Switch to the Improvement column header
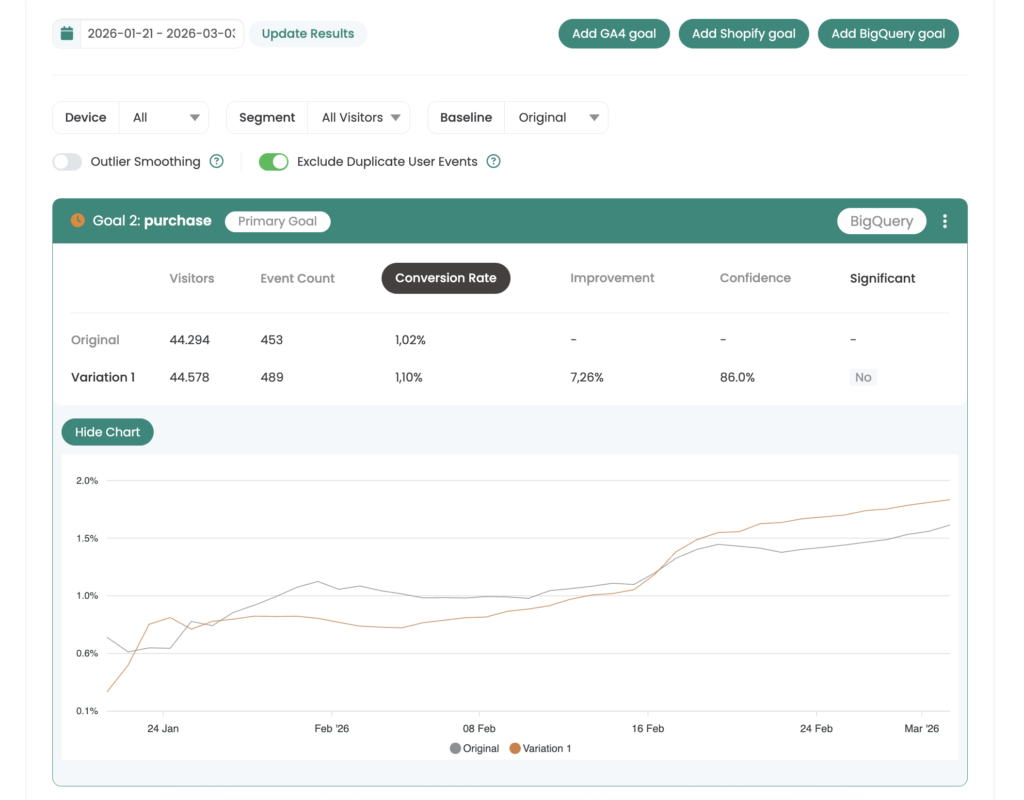This screenshot has height=800, width=1024. (612, 278)
